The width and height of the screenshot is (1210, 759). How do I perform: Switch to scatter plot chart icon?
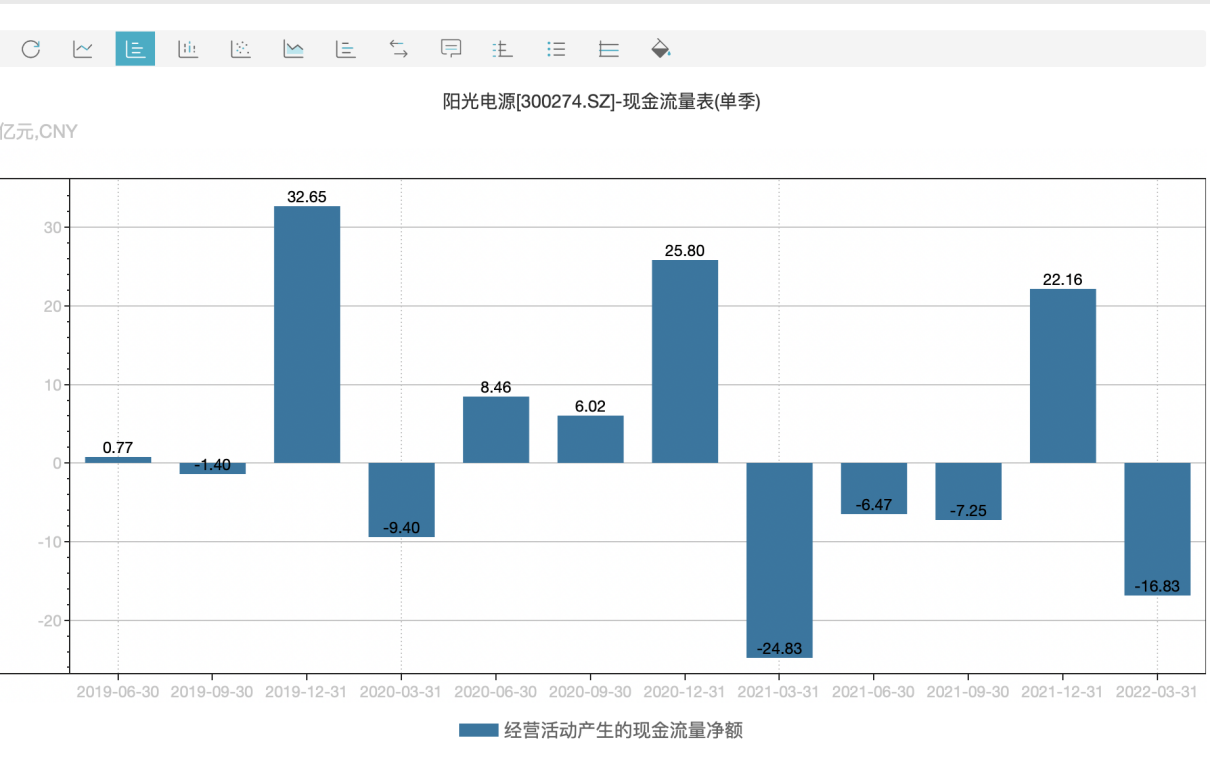(240, 48)
